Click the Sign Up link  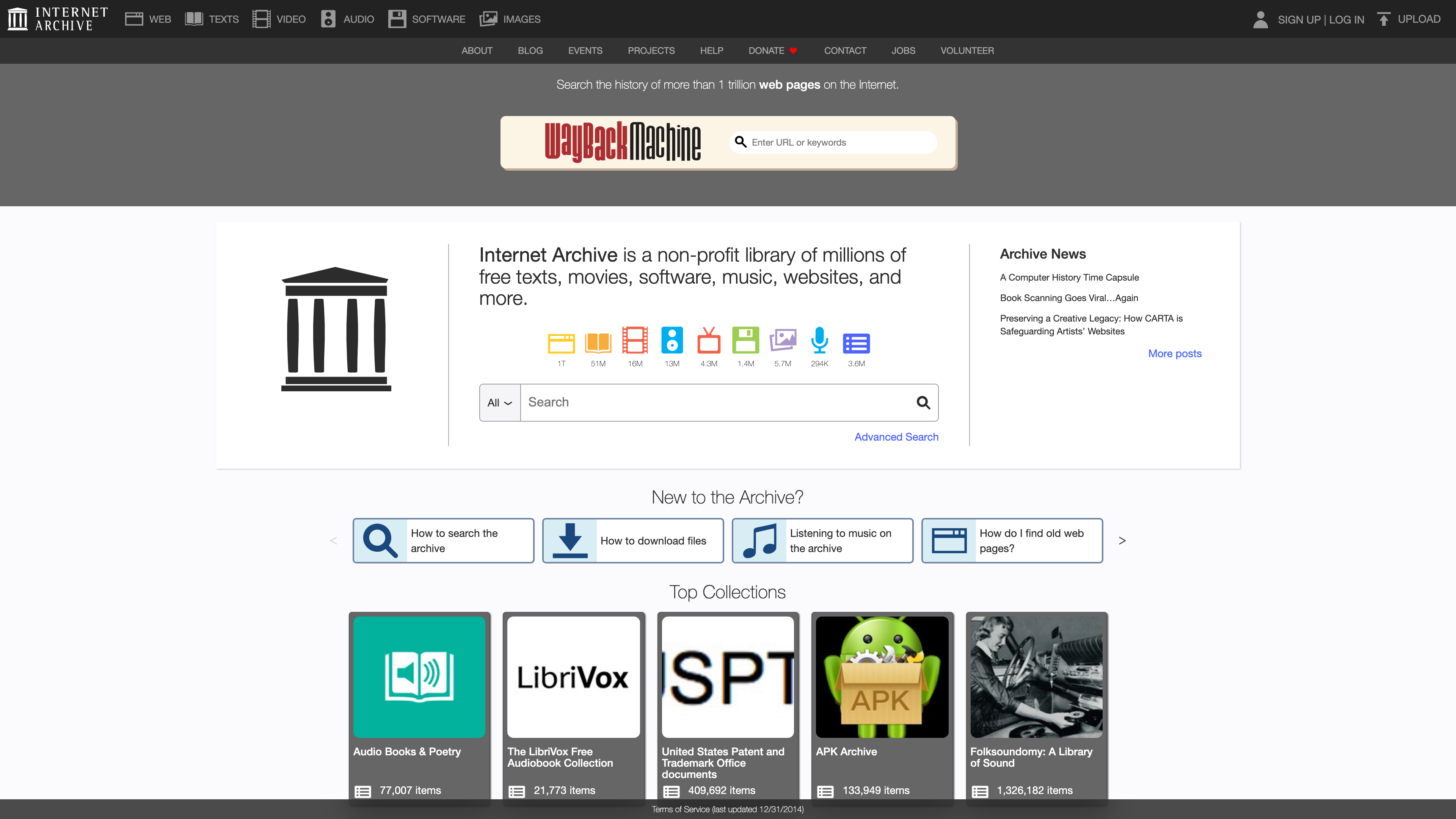click(x=1299, y=20)
